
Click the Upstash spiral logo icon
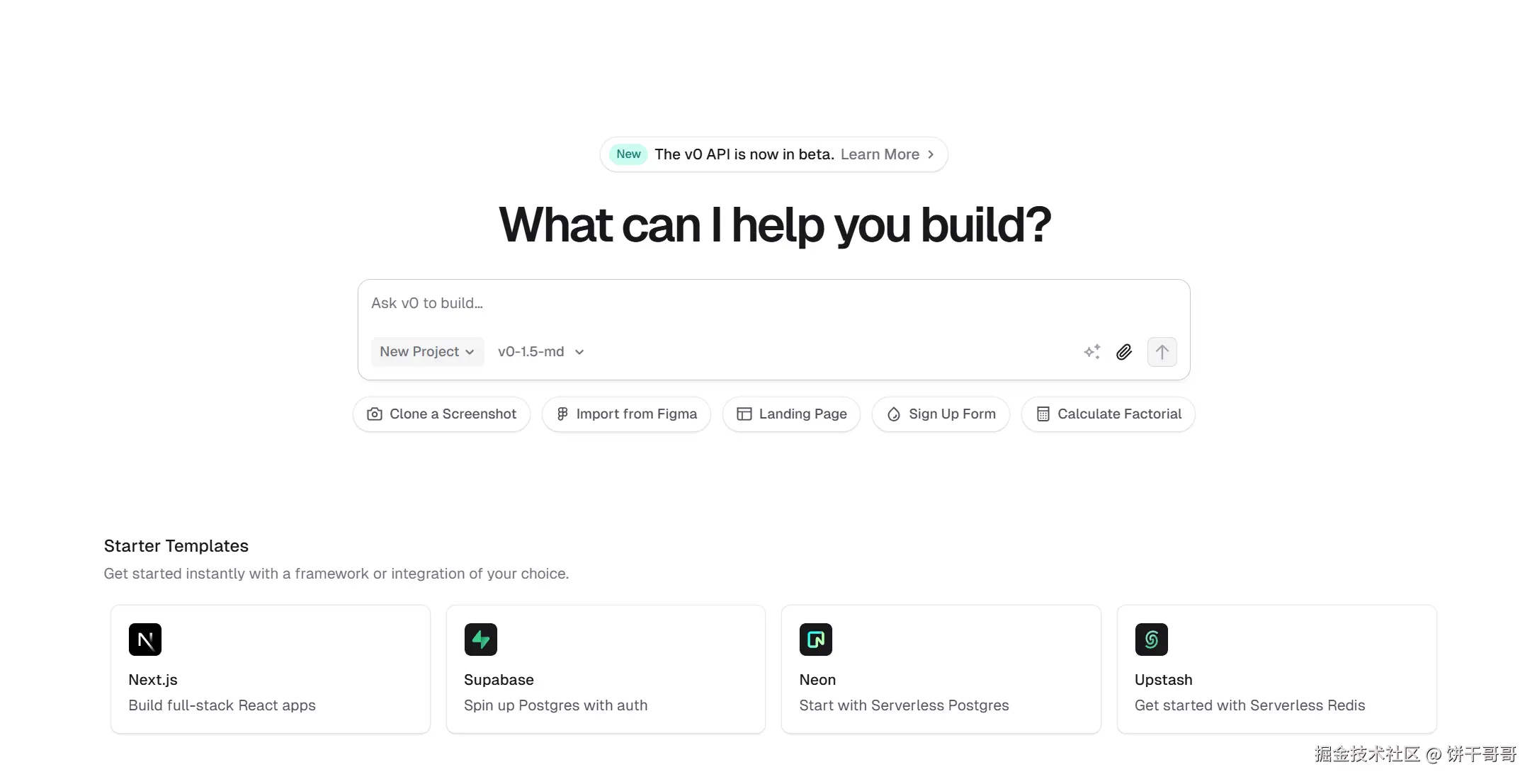tap(1151, 640)
